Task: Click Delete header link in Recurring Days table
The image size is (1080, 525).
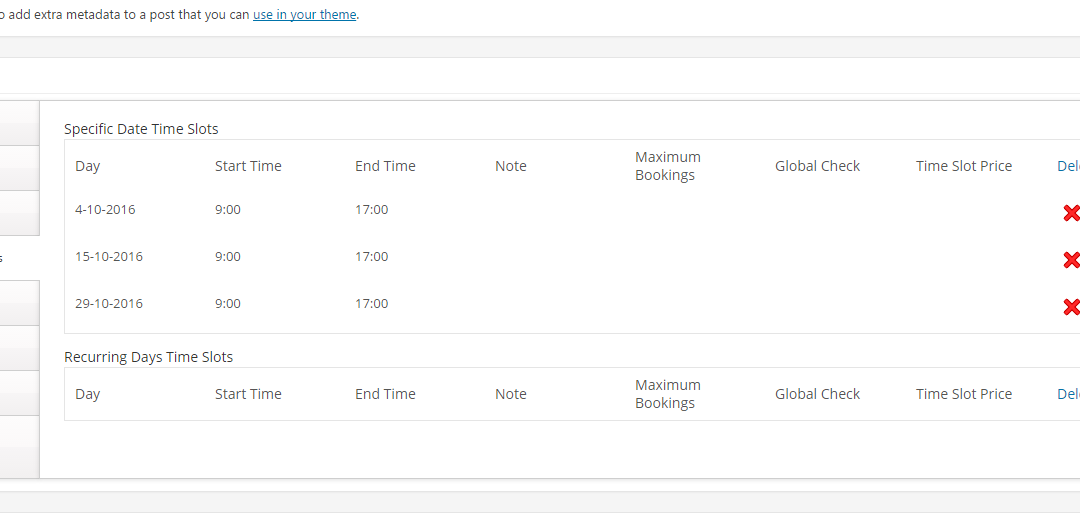Action: [1068, 394]
